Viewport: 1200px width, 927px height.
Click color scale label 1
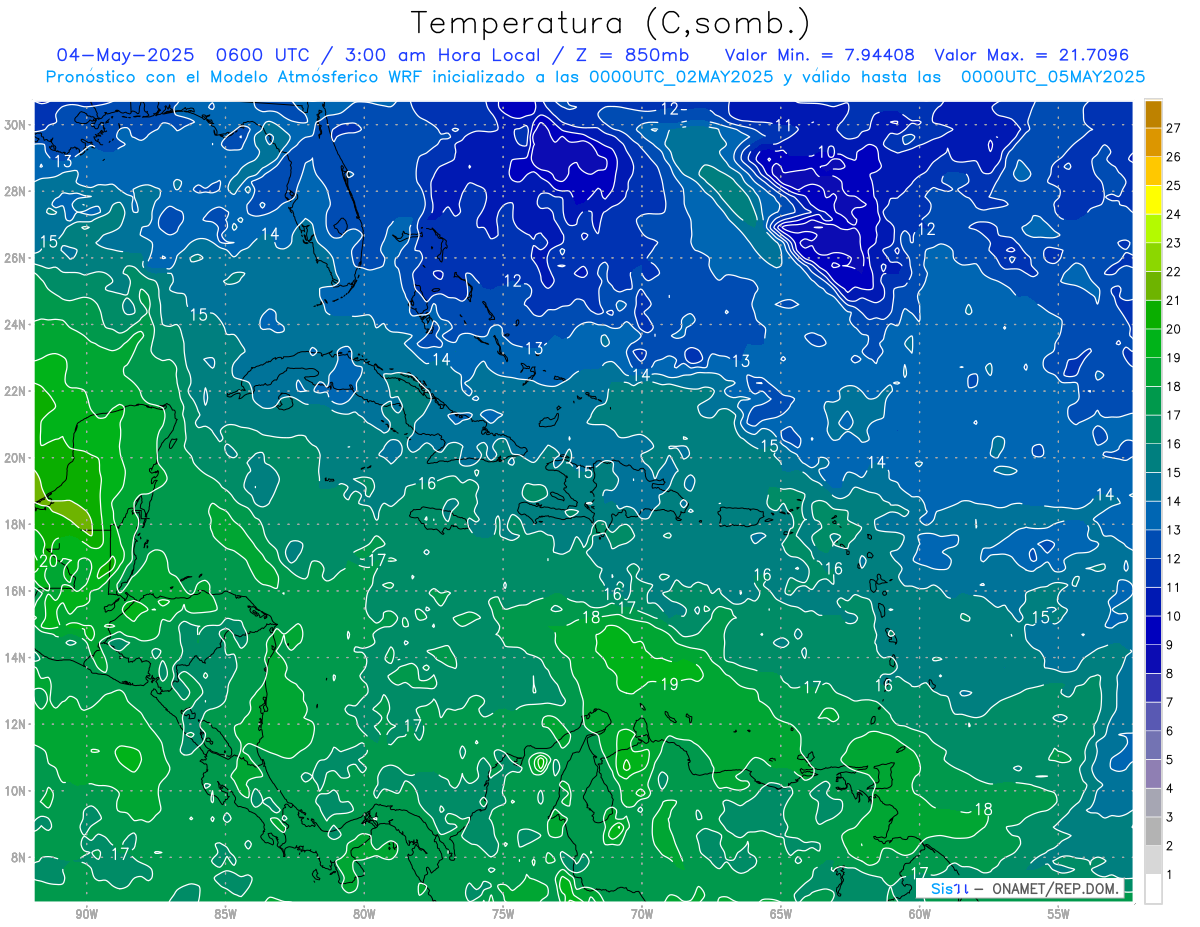coord(1170,875)
